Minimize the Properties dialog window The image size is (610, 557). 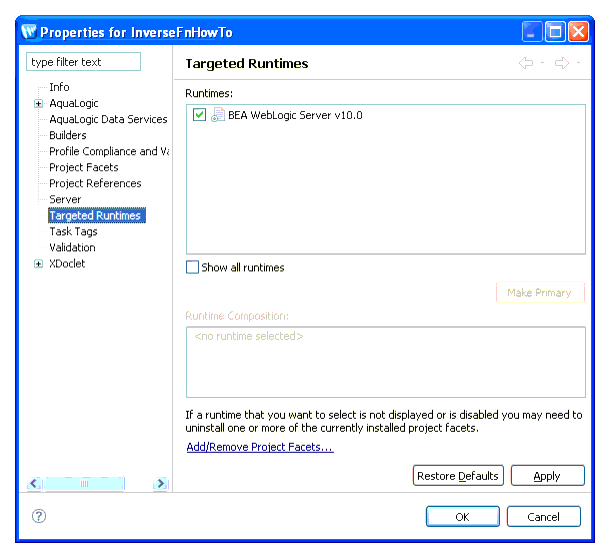click(x=532, y=32)
